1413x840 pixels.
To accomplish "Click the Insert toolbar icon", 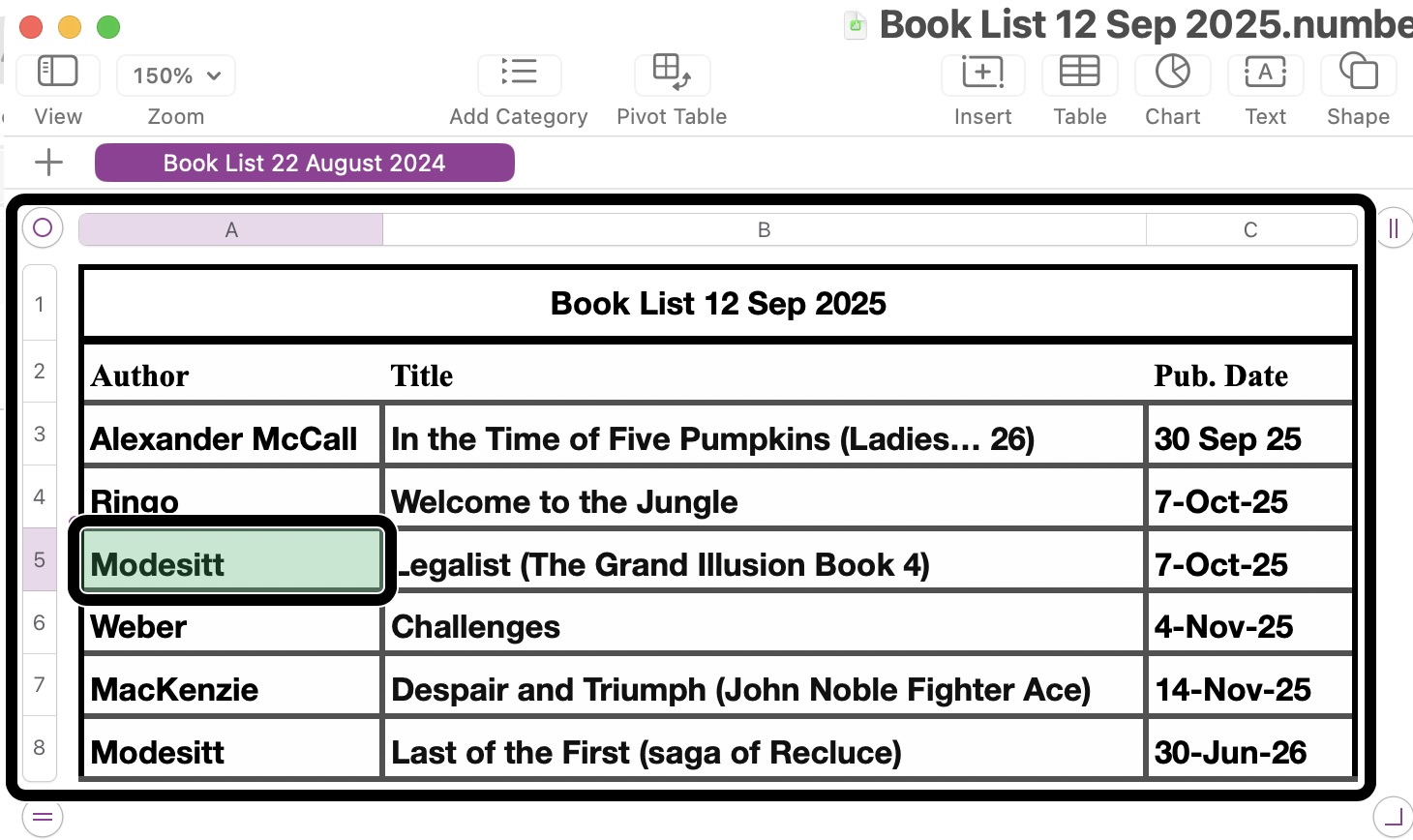I will coord(982,74).
